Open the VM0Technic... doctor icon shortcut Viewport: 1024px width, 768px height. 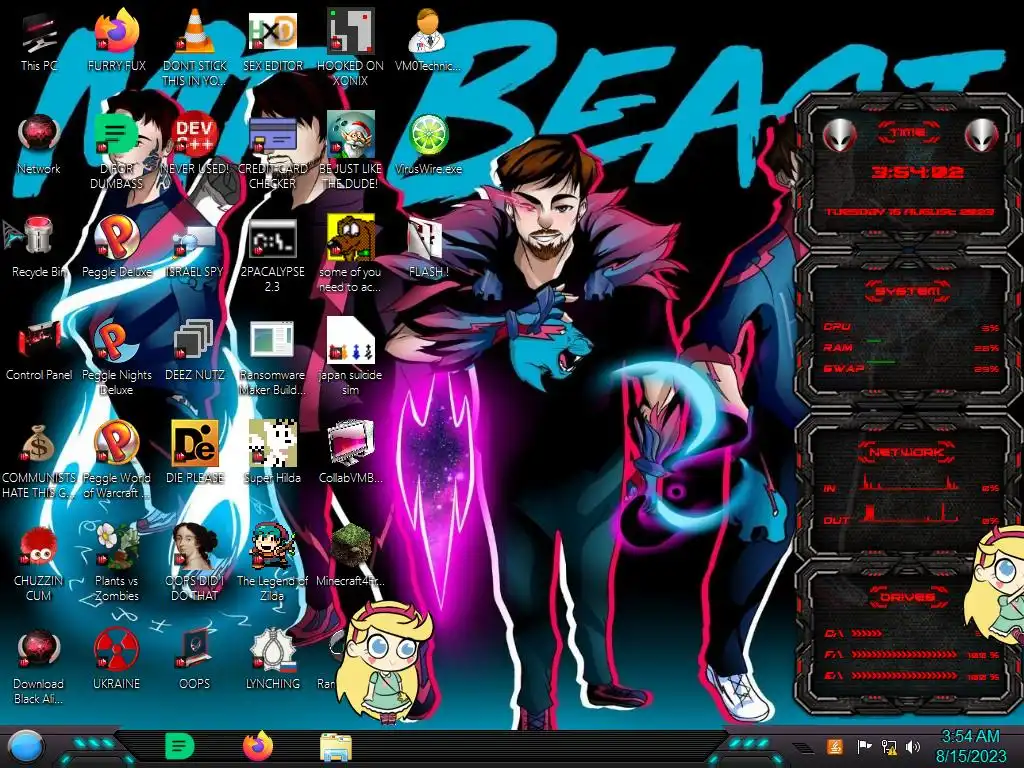(428, 41)
